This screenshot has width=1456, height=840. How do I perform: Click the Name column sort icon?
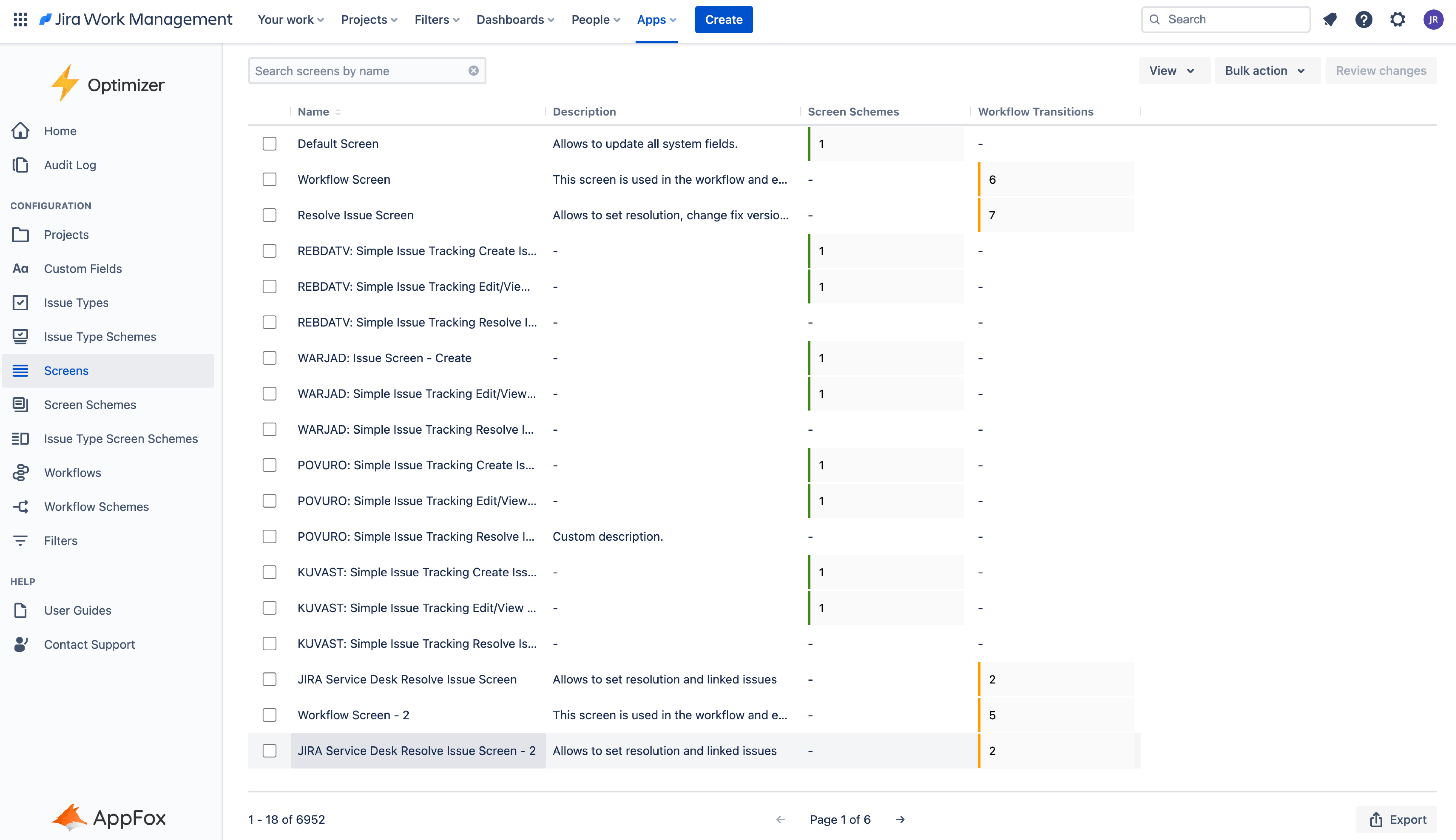click(x=338, y=112)
